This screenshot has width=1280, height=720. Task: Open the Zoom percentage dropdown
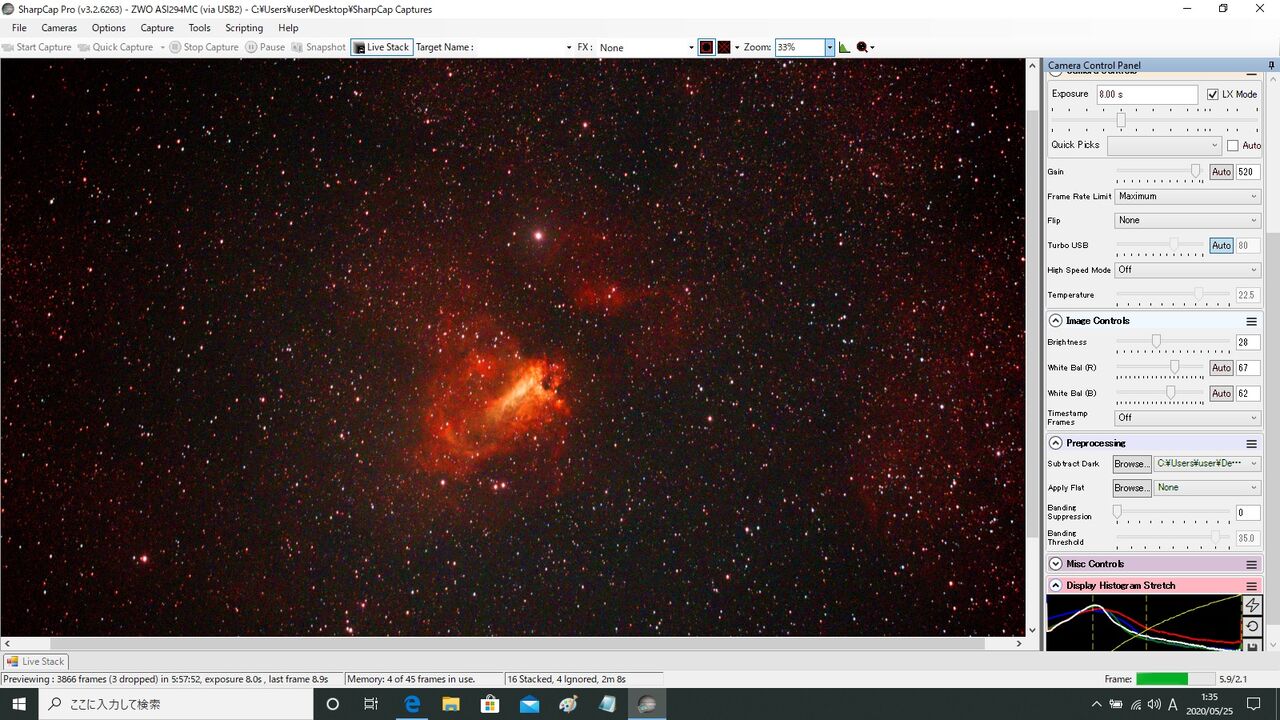(829, 47)
